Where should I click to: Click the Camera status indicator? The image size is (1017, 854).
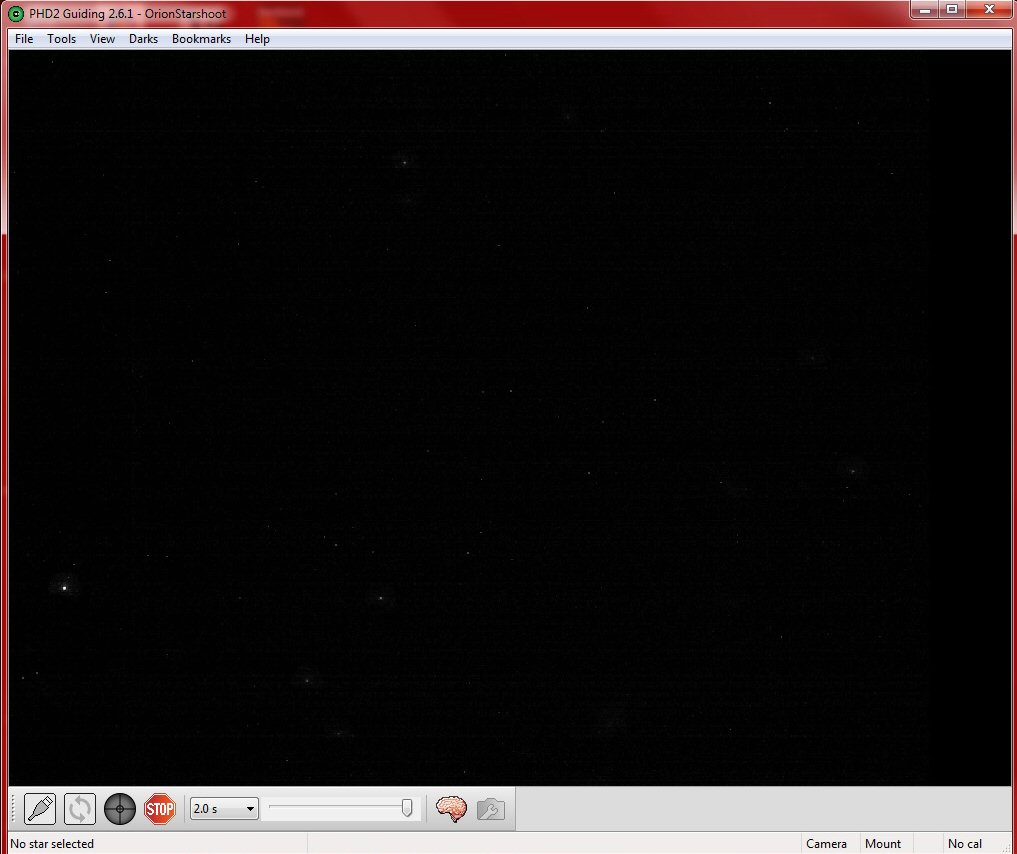[x=826, y=844]
